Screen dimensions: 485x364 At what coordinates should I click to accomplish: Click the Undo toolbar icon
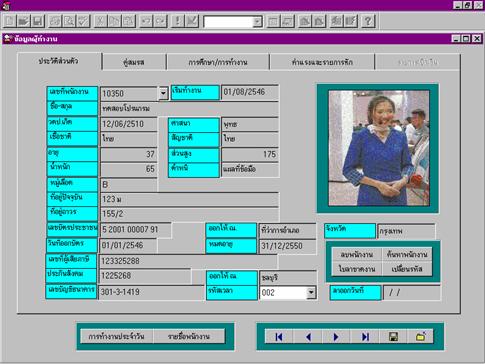pos(146,21)
